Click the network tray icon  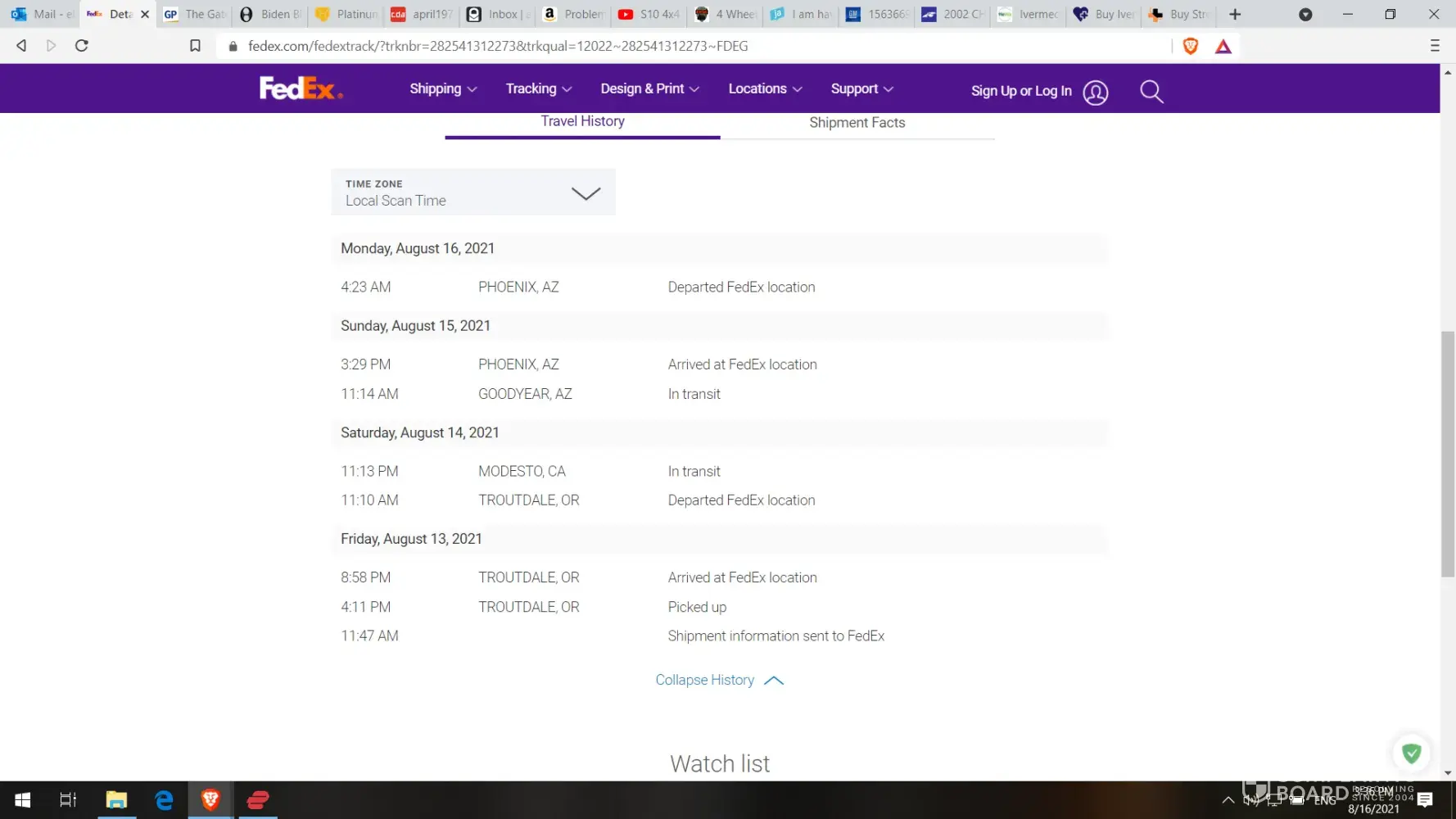[1274, 800]
